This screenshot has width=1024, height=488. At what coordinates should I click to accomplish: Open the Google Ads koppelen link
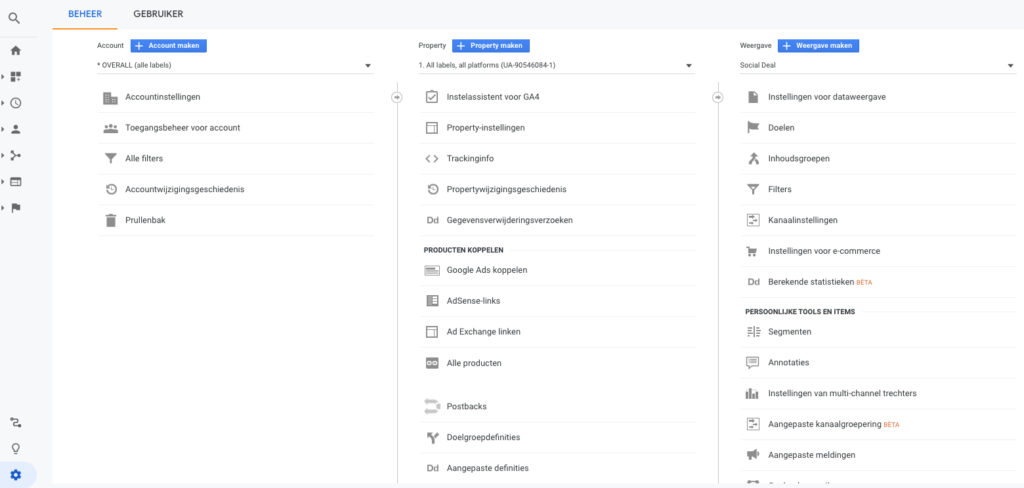point(486,270)
